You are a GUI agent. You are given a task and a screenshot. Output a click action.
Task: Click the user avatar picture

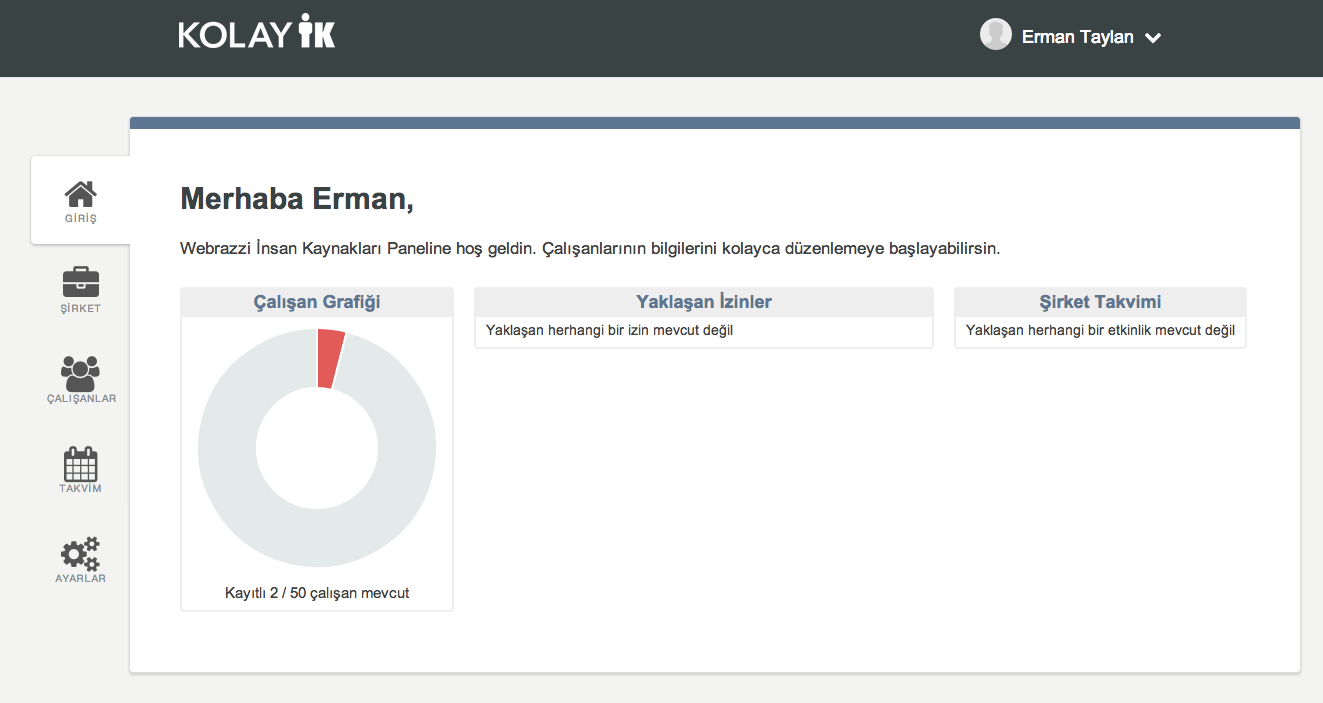(995, 35)
